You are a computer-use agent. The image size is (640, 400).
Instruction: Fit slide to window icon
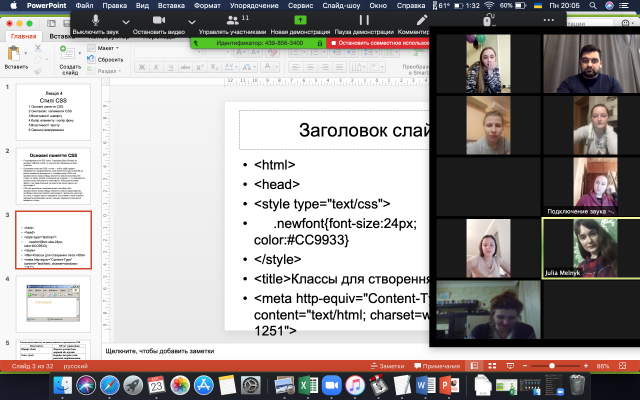click(x=622, y=366)
